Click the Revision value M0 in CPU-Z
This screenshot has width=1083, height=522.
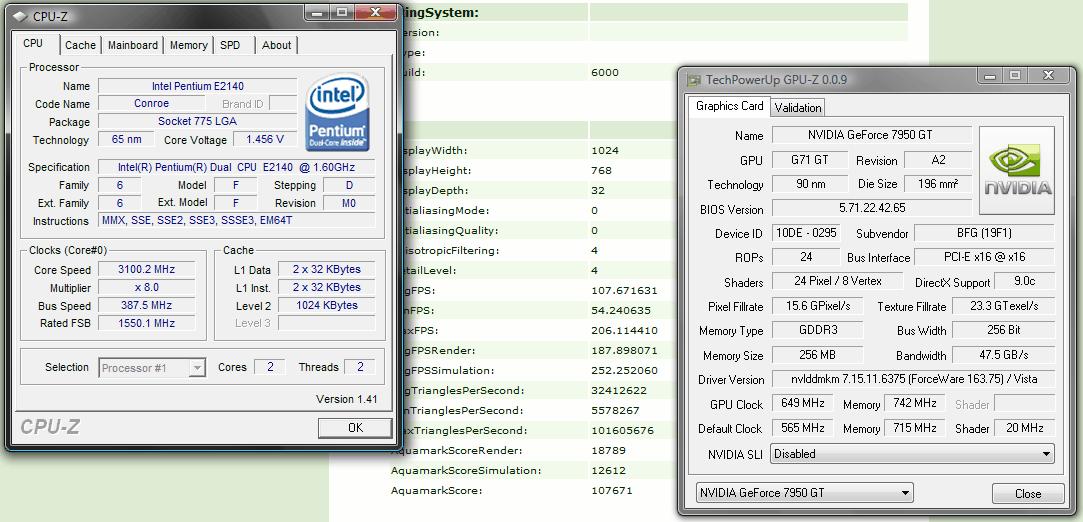pos(349,203)
